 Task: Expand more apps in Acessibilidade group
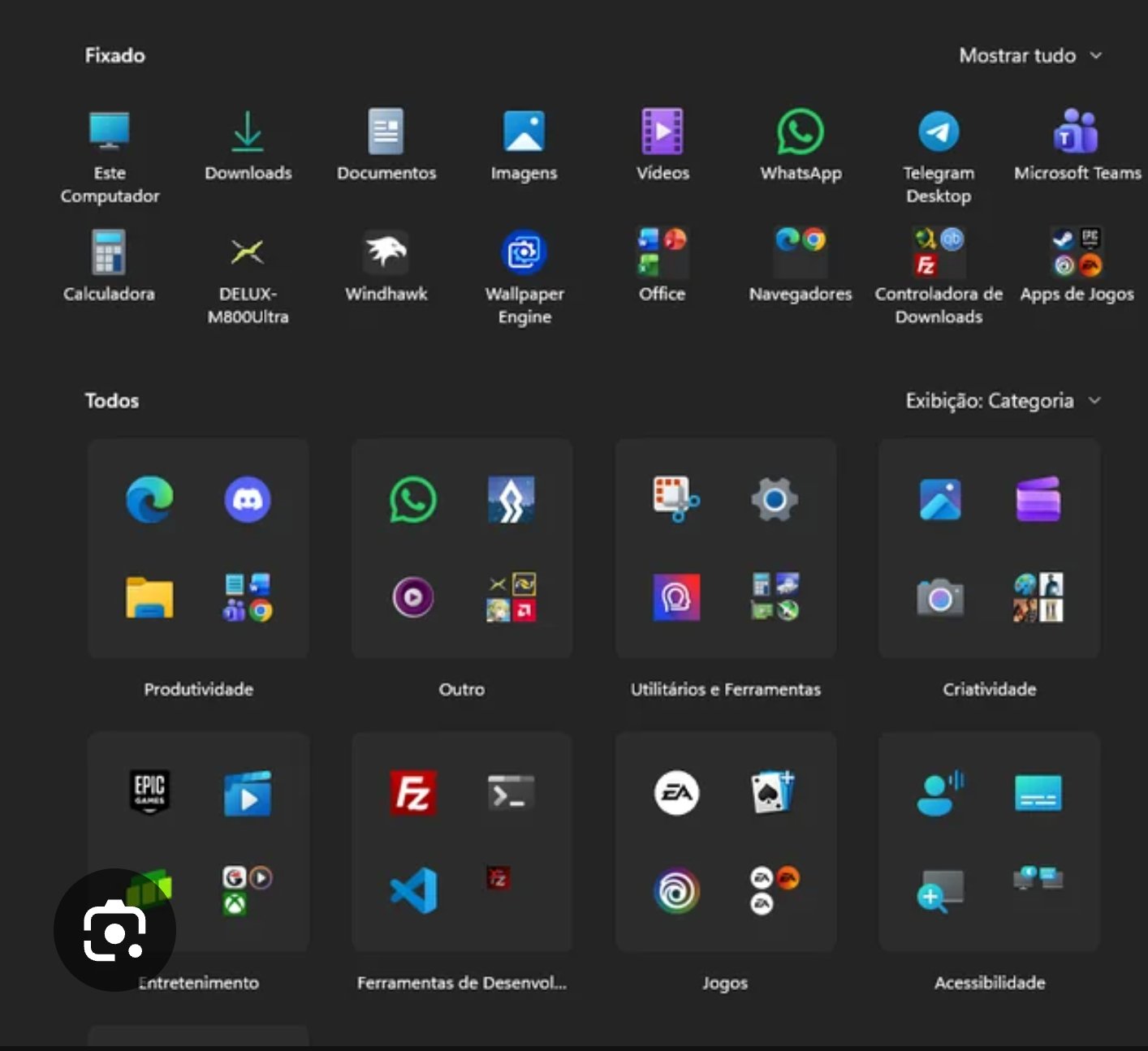[1038, 878]
